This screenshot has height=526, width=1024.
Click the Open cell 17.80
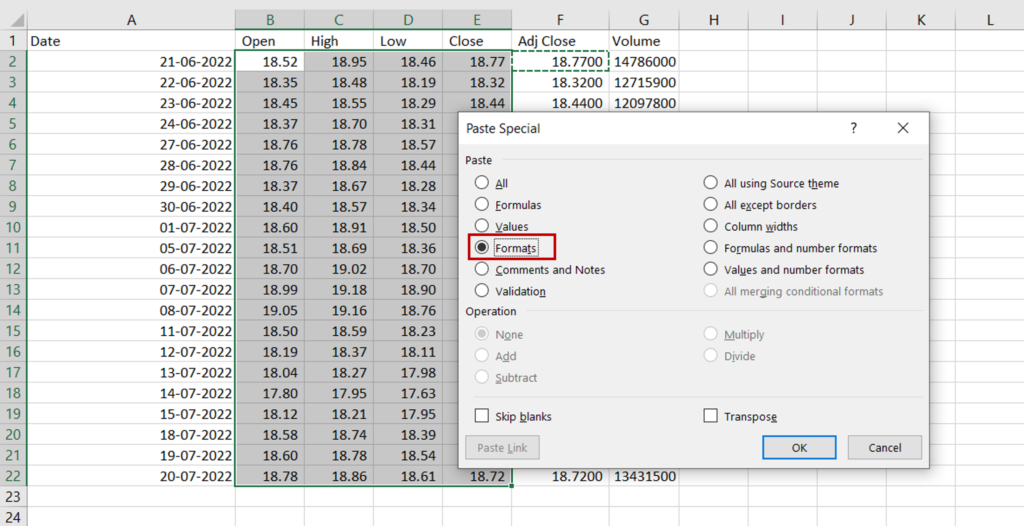pyautogui.click(x=270, y=393)
